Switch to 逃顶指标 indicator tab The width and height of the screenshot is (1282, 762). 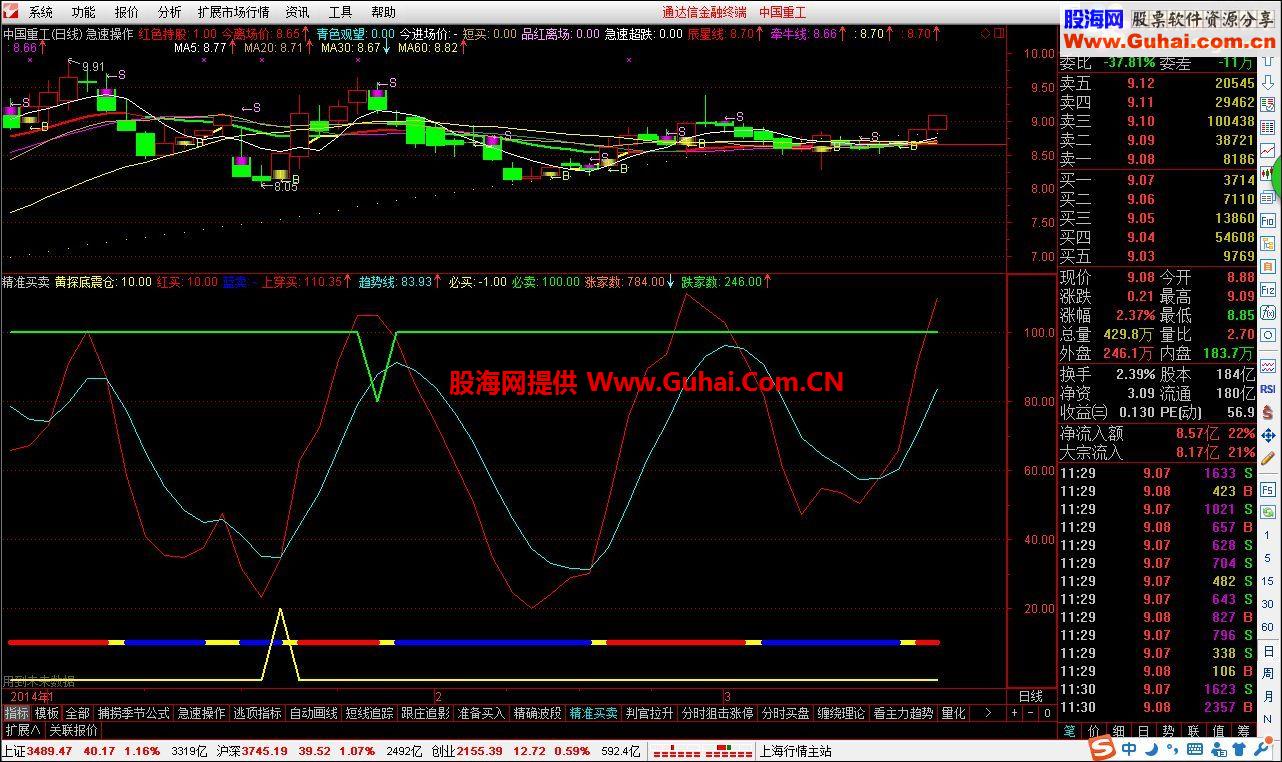click(x=258, y=713)
